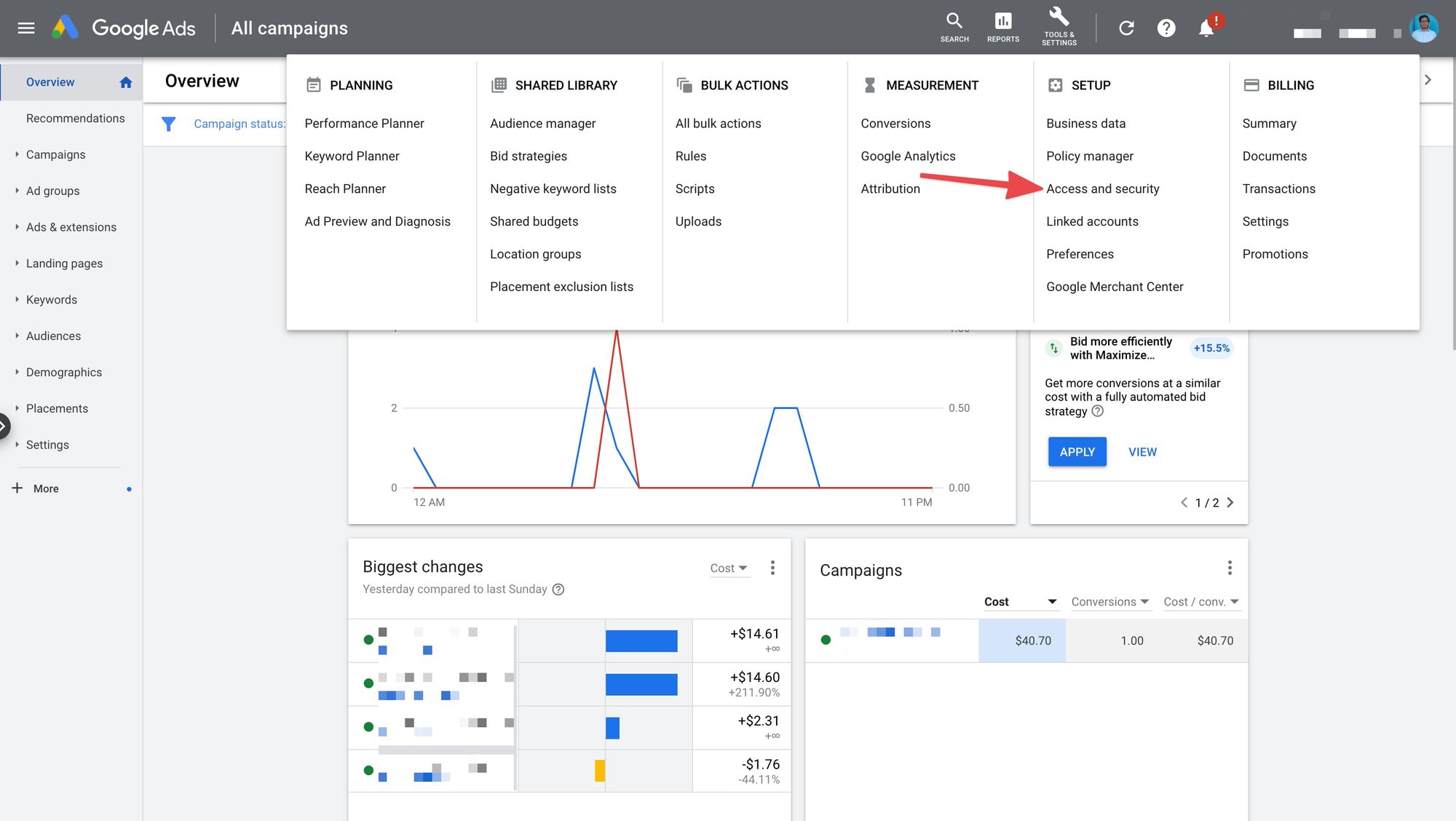
Task: Click the right chevron beside Billing menu
Action: [x=1428, y=80]
